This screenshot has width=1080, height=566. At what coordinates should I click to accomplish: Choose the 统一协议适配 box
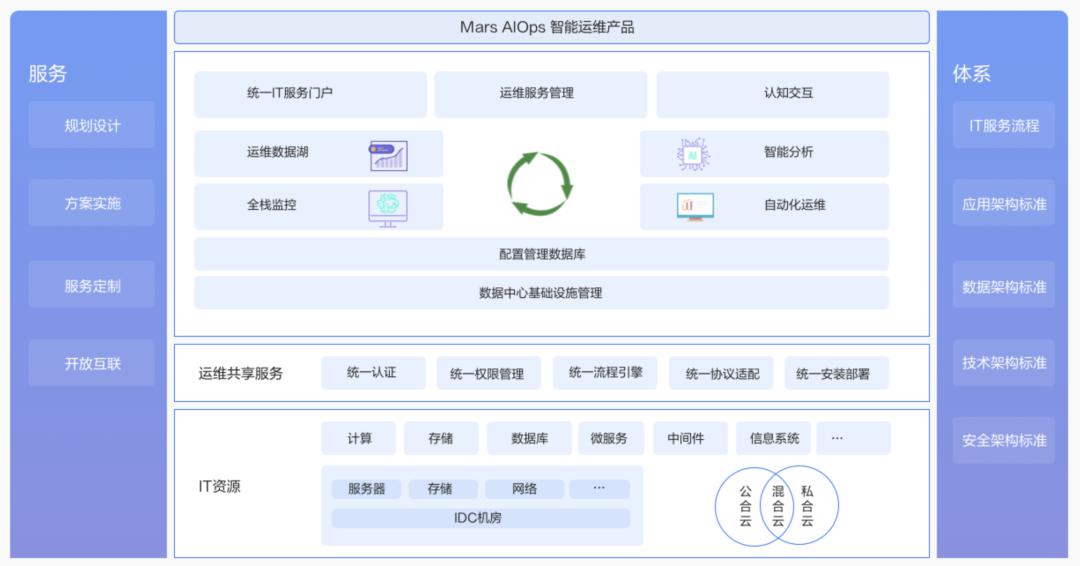[721, 373]
